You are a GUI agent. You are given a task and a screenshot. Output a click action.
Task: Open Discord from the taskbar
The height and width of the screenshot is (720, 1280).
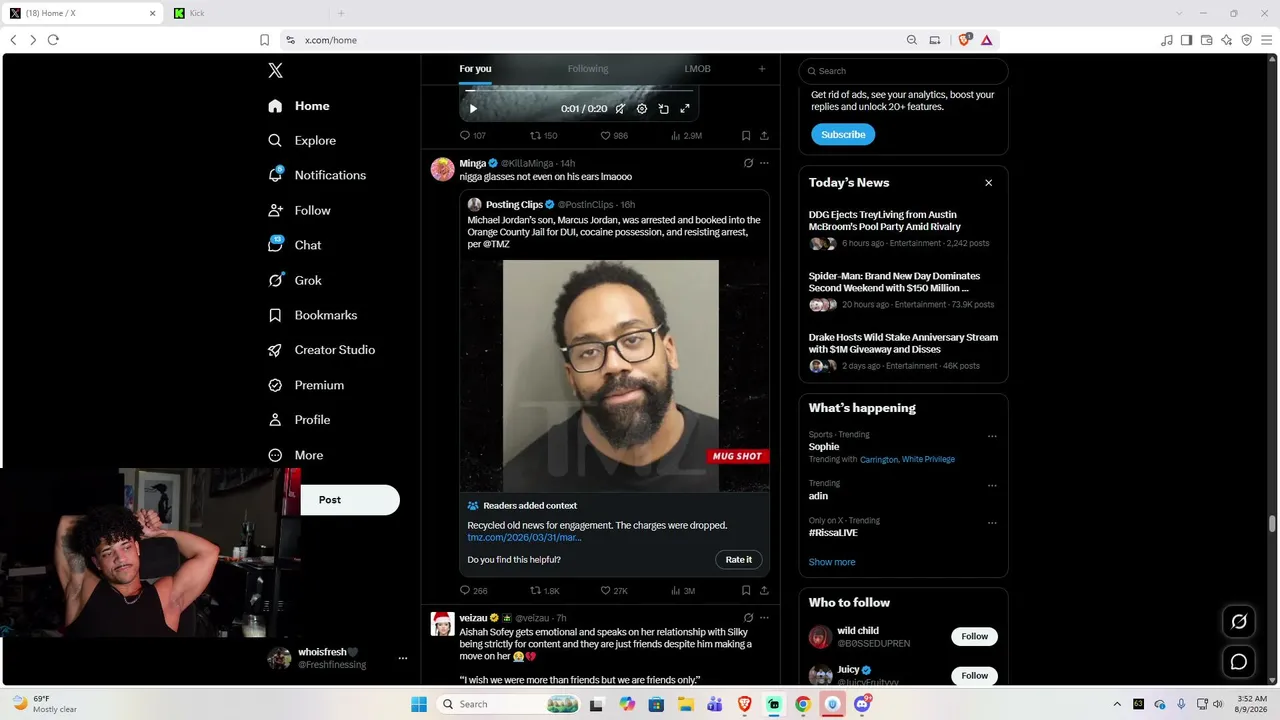[862, 704]
